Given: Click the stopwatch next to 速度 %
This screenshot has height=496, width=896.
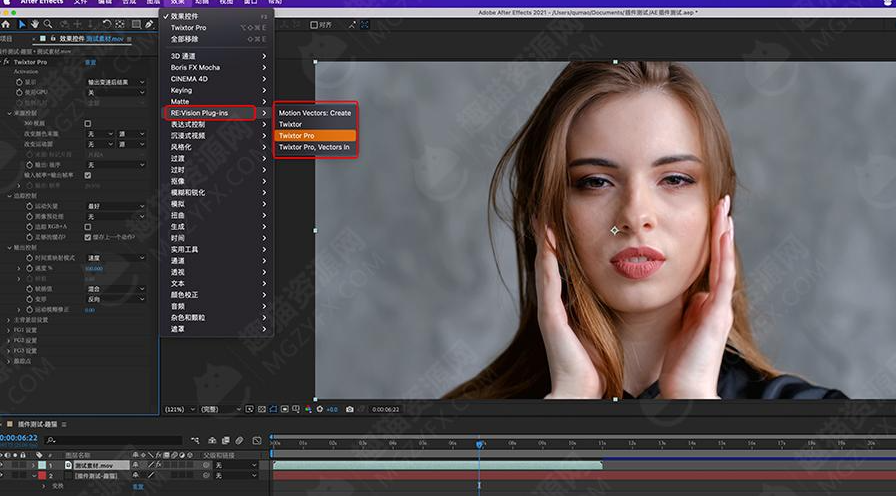Looking at the screenshot, I should [x=29, y=269].
